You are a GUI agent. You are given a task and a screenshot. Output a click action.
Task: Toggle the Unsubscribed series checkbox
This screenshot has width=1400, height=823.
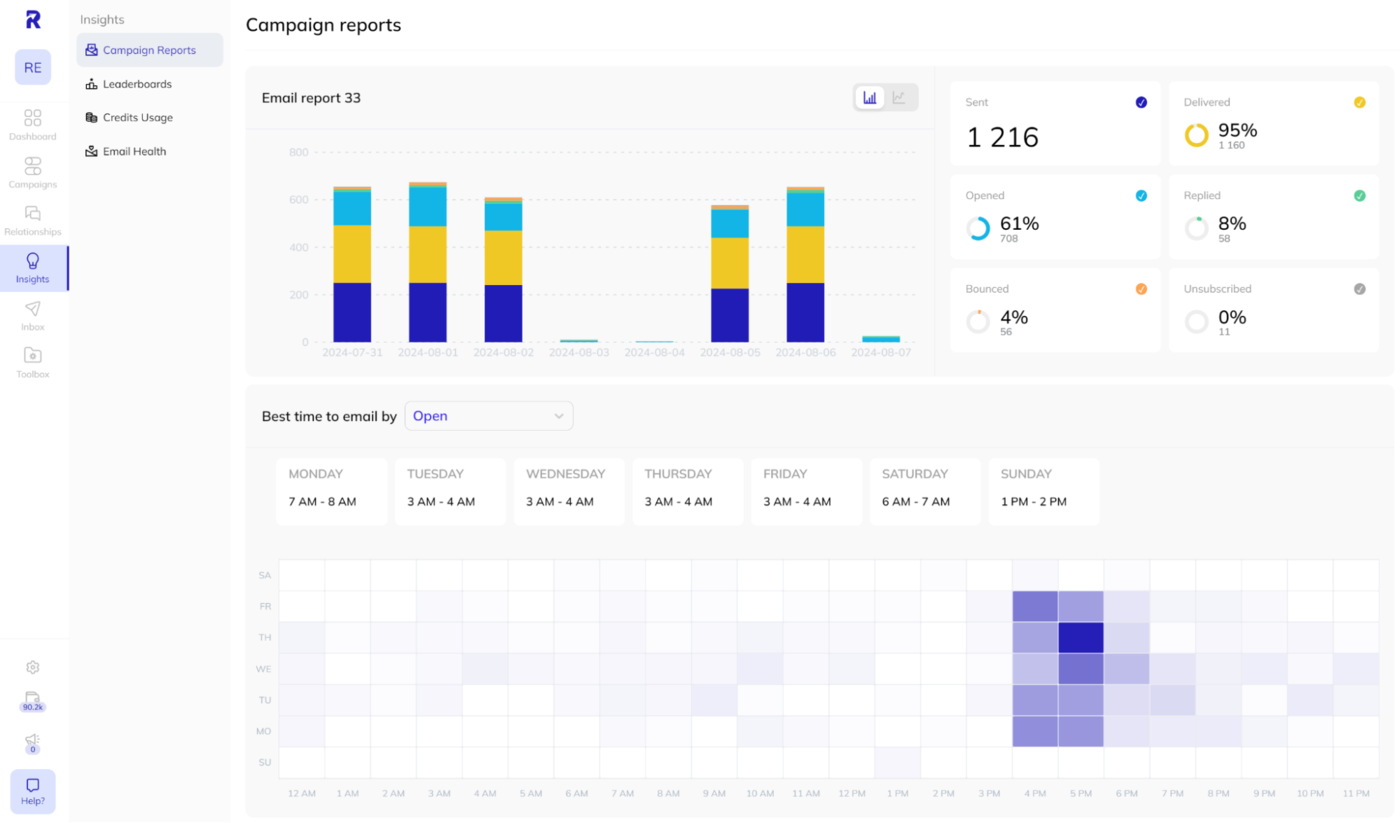coord(1359,289)
